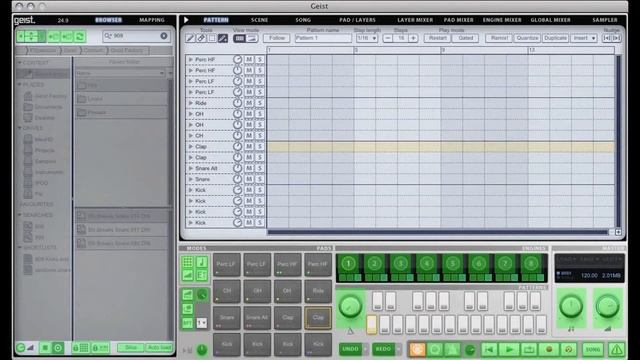Open the dropdown next to UNDO

365,349
